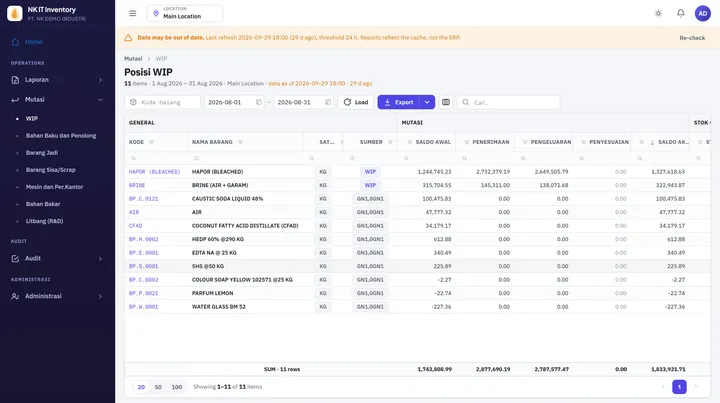Set page size to 100

pyautogui.click(x=177, y=387)
